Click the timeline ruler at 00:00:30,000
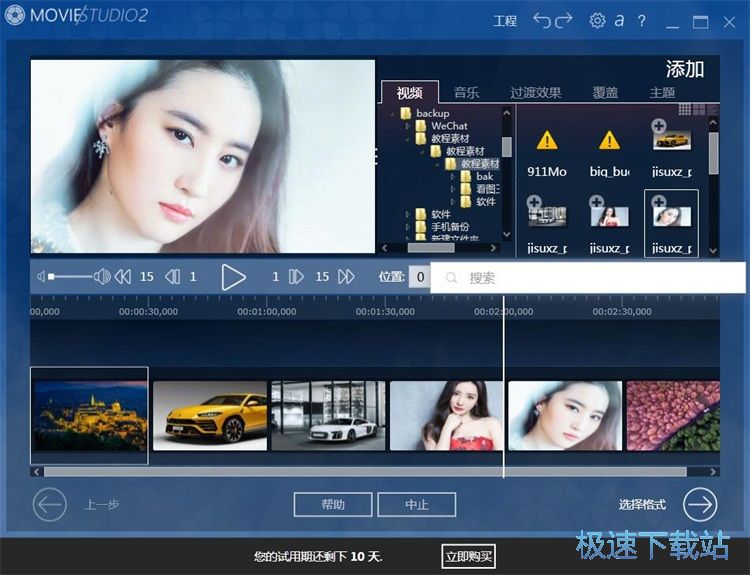 click(x=148, y=311)
